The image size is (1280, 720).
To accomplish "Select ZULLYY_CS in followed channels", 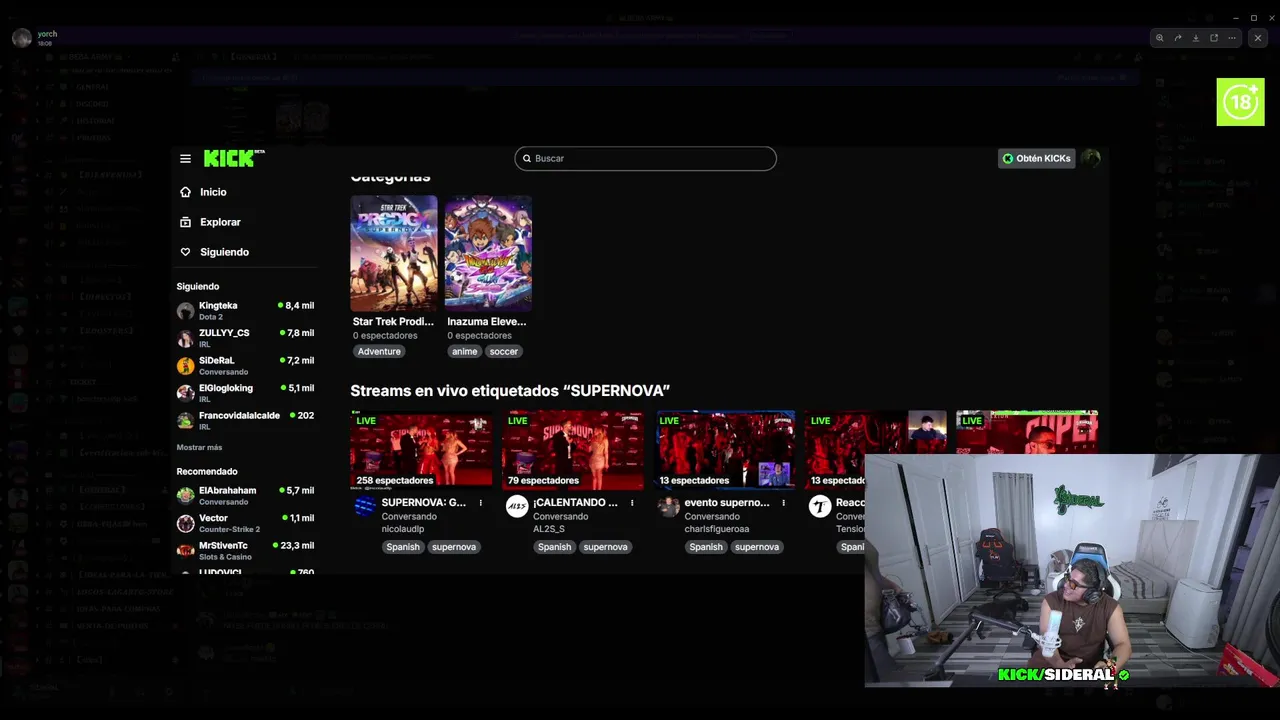I will [246, 338].
